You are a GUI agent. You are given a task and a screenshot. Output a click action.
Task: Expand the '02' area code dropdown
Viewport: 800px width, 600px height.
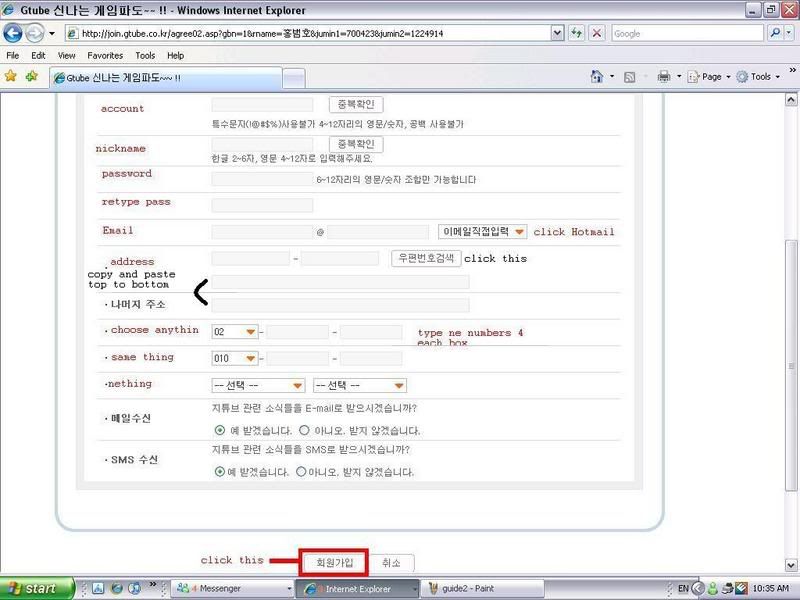[235, 332]
